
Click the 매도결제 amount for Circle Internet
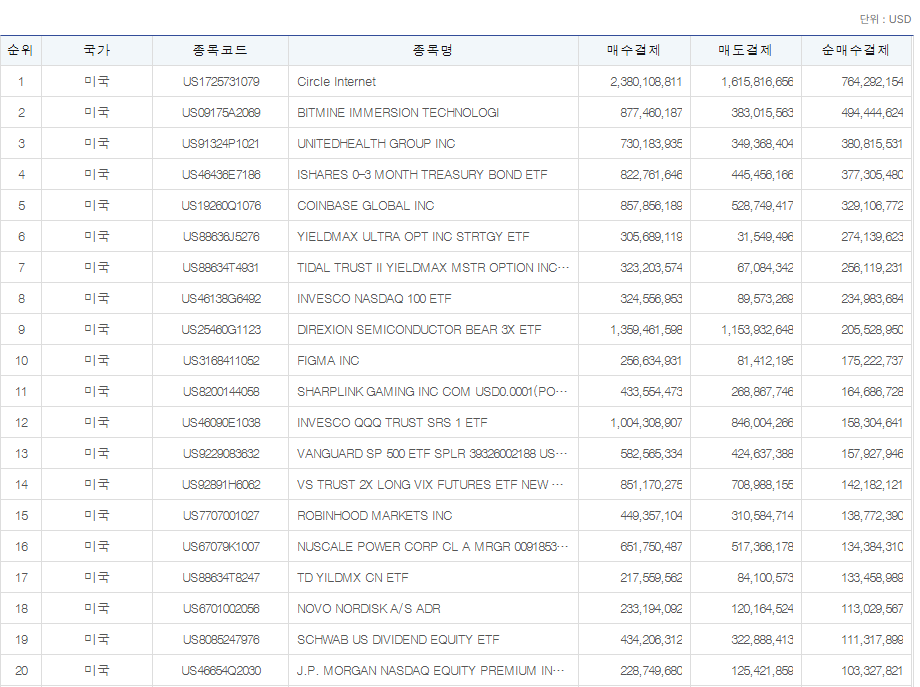(x=757, y=82)
